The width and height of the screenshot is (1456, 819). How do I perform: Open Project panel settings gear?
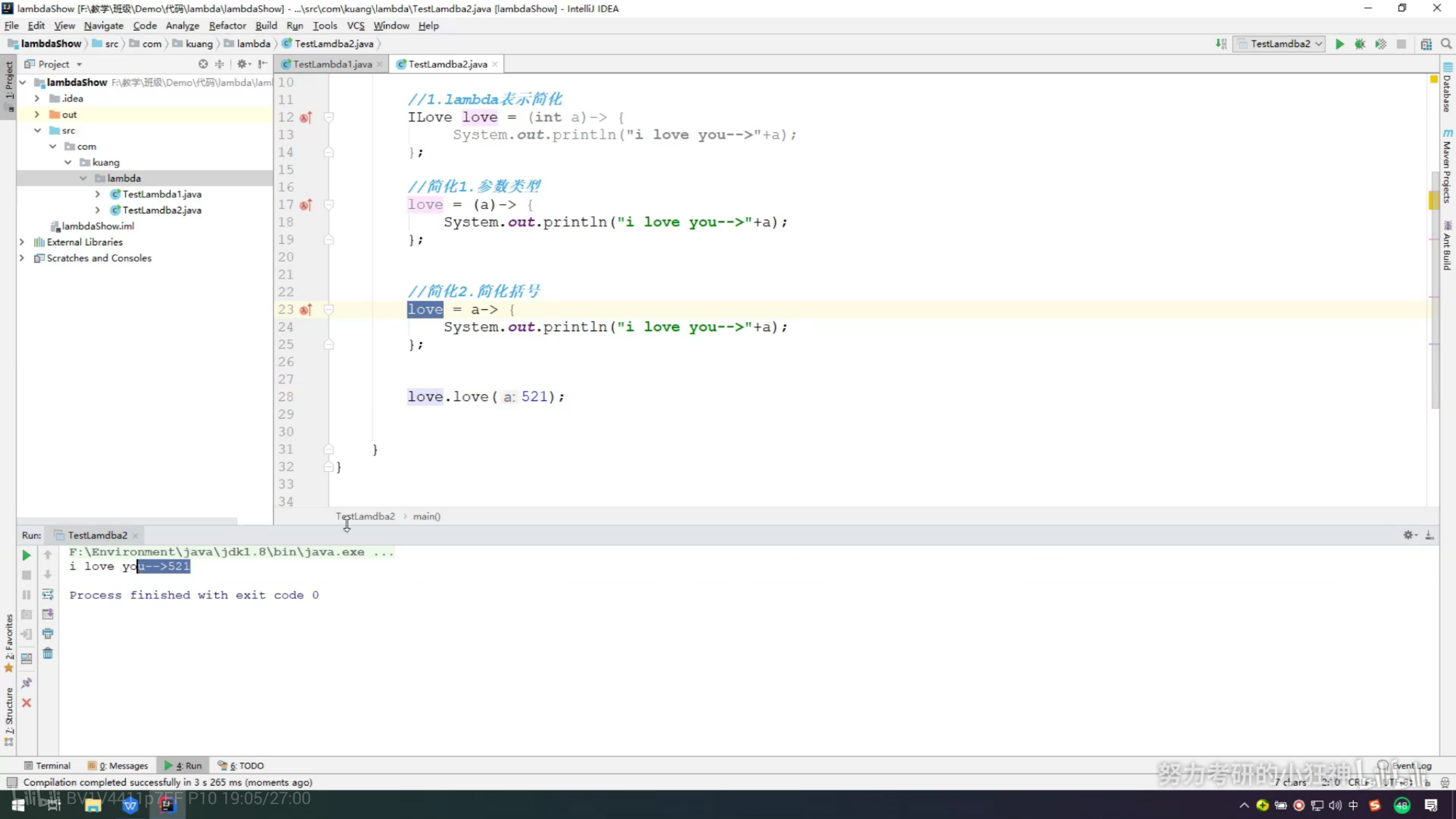tap(244, 64)
